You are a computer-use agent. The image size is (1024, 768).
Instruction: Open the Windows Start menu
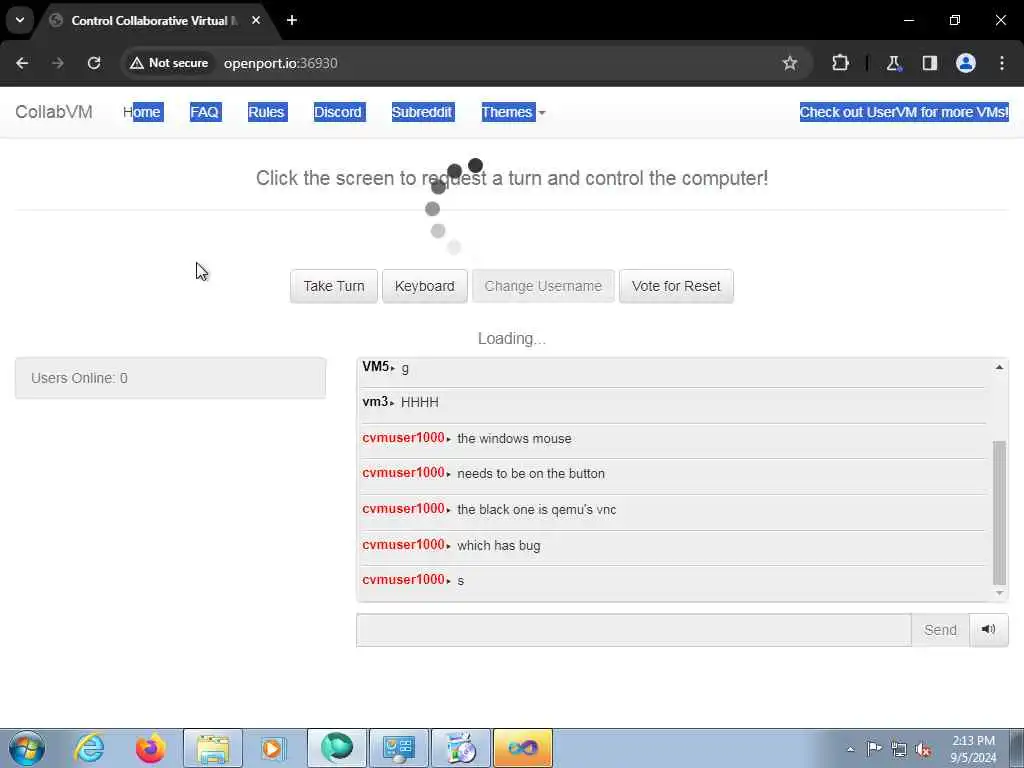click(x=27, y=748)
